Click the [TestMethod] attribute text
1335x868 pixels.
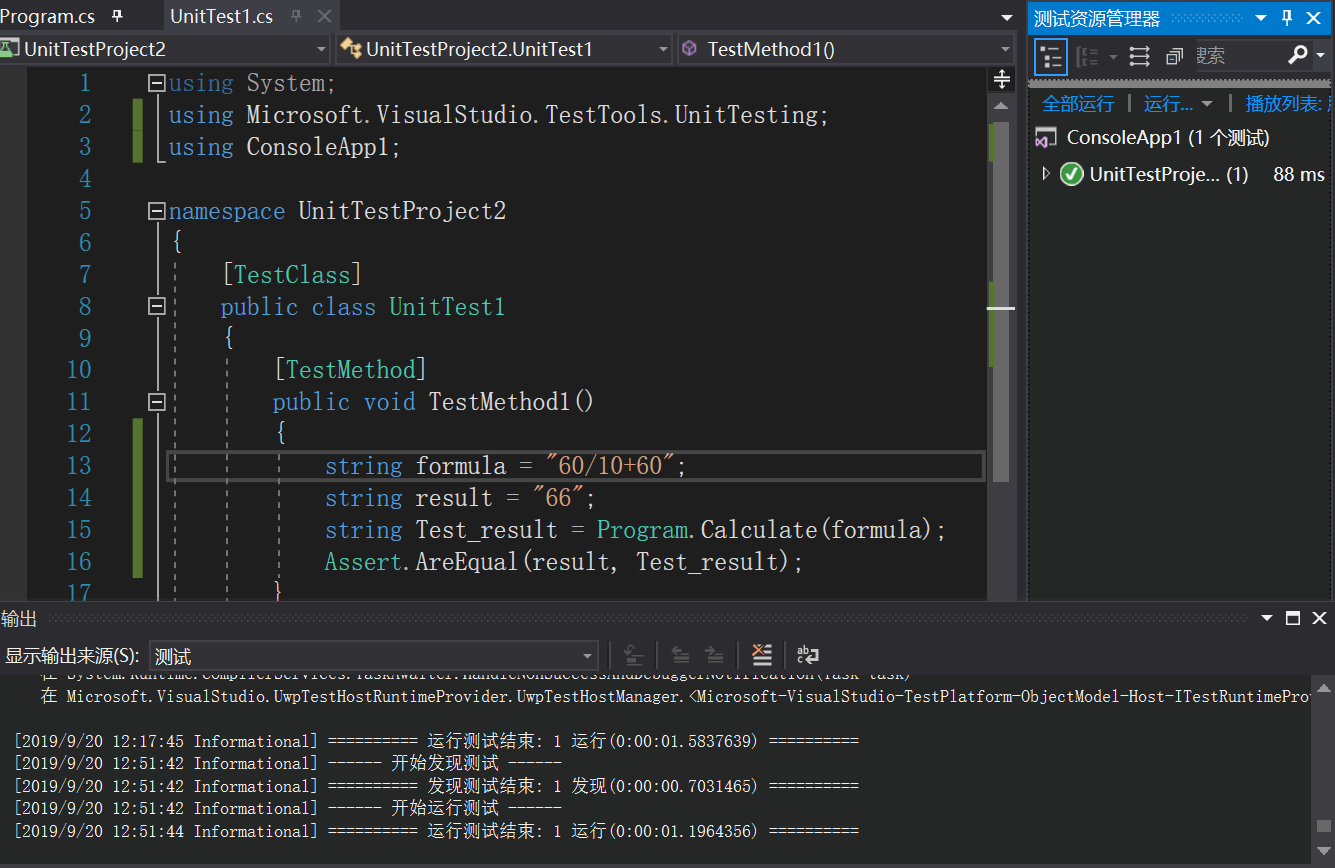point(350,370)
